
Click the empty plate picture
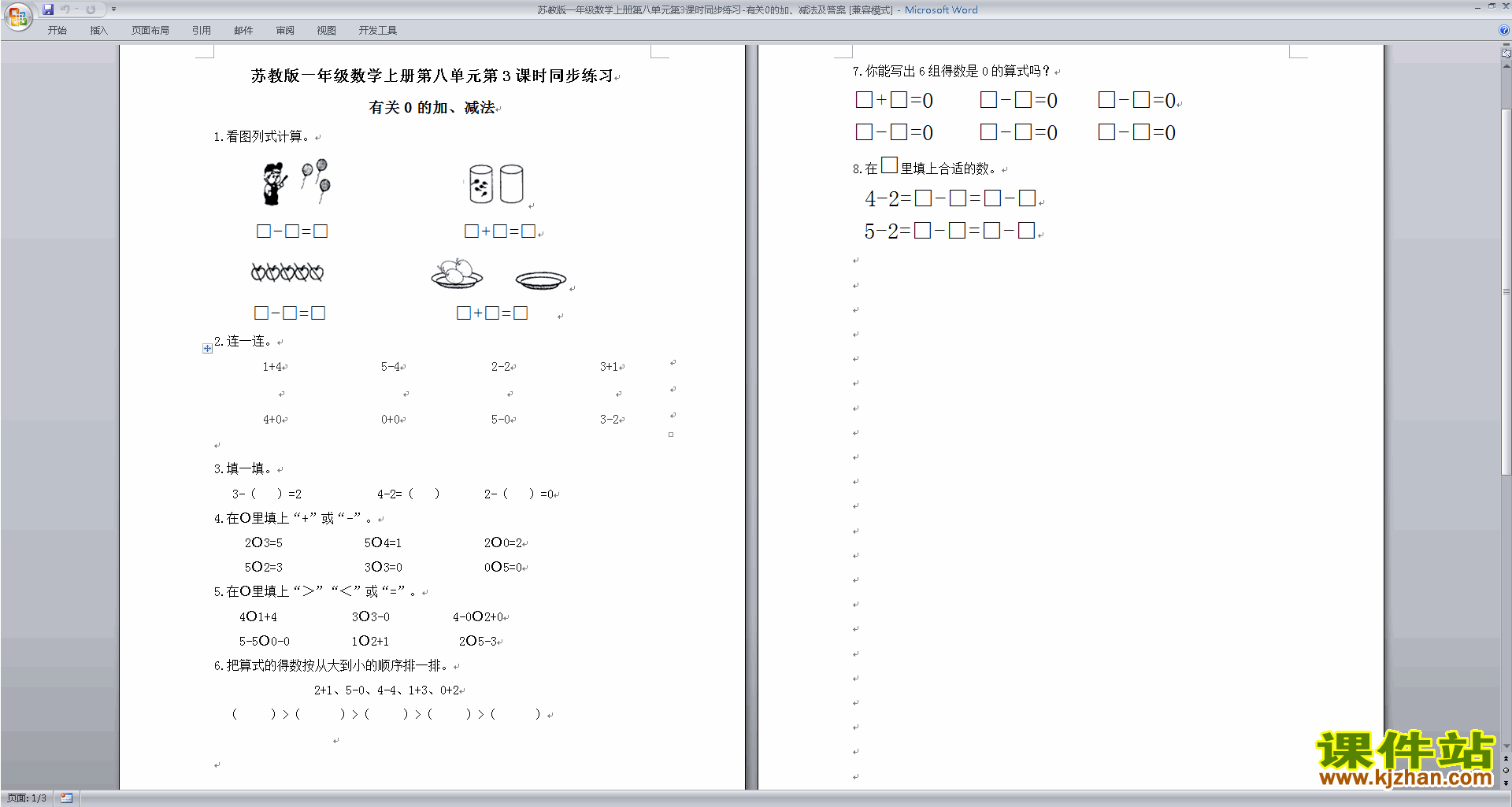541,280
